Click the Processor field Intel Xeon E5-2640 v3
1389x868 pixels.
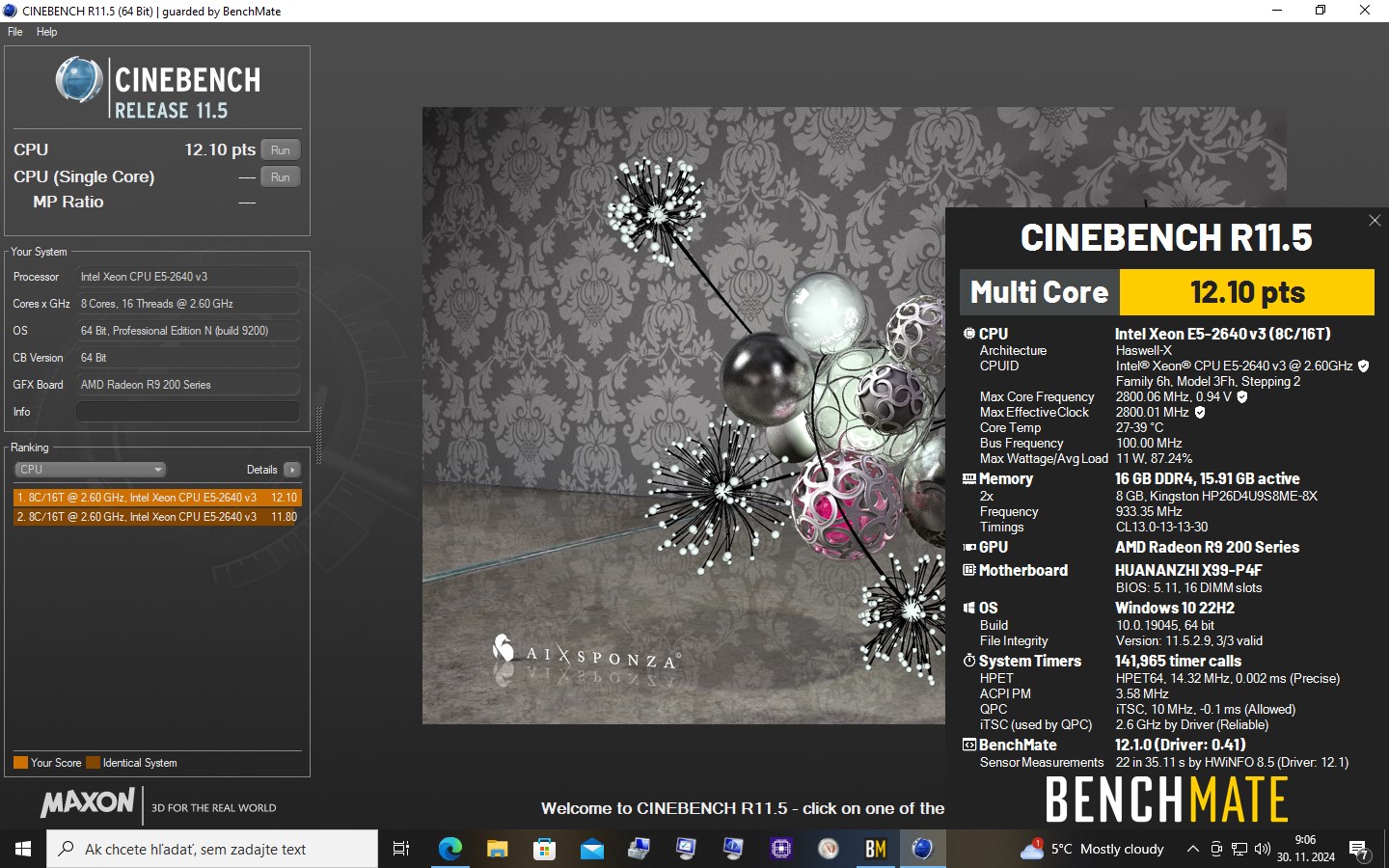point(188,277)
